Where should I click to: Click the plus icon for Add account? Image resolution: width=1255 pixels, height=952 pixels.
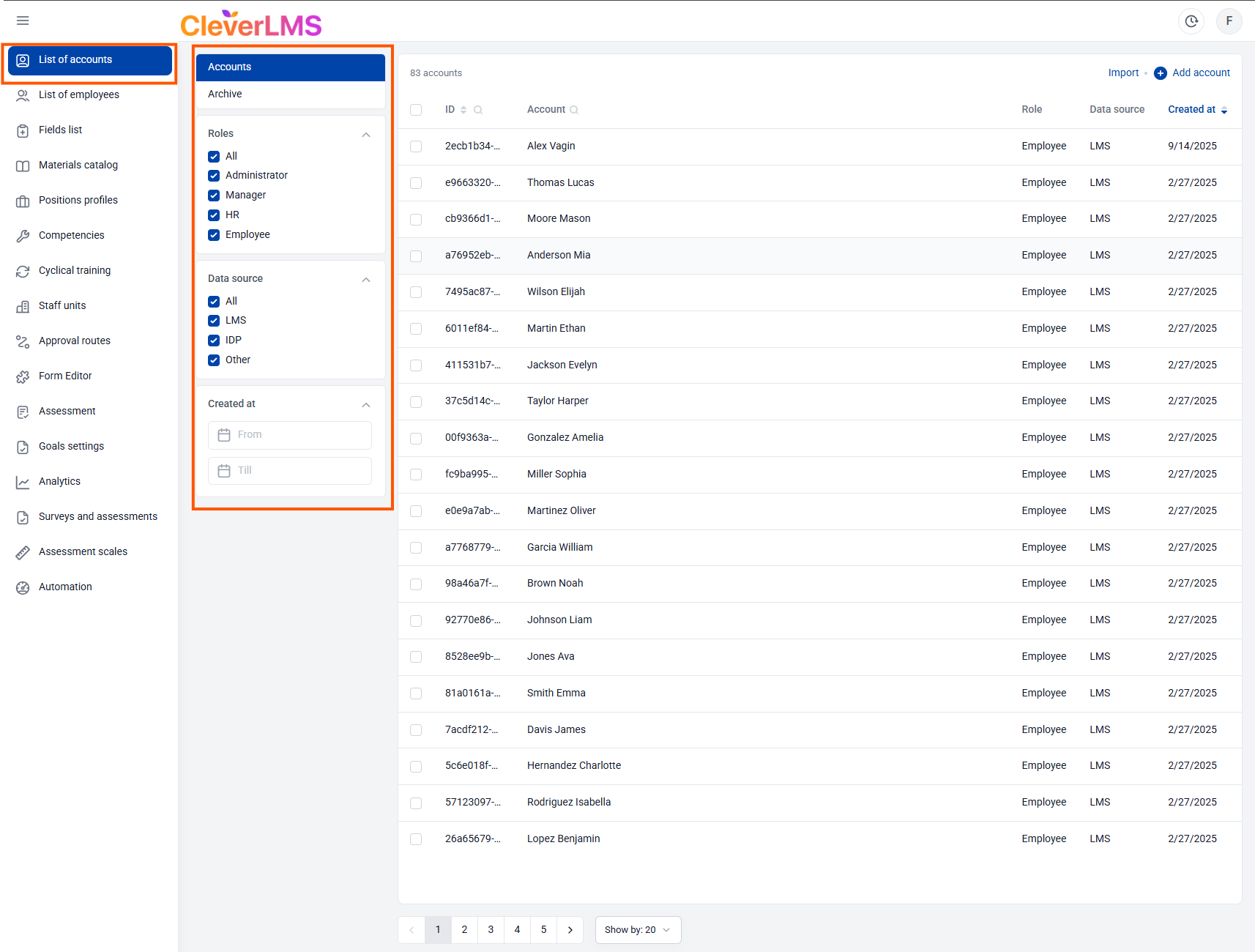coord(1161,73)
